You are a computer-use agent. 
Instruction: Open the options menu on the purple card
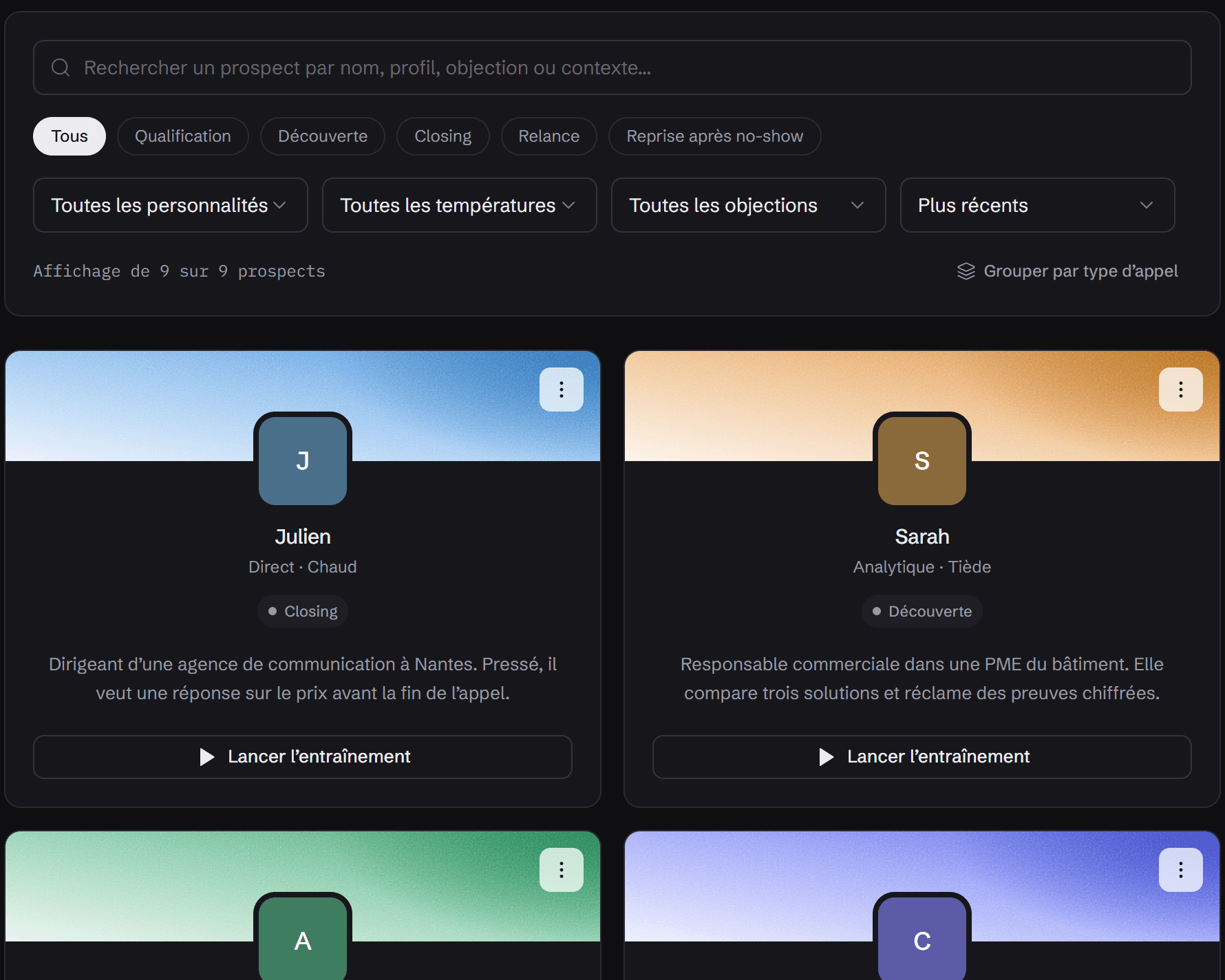(x=1181, y=870)
